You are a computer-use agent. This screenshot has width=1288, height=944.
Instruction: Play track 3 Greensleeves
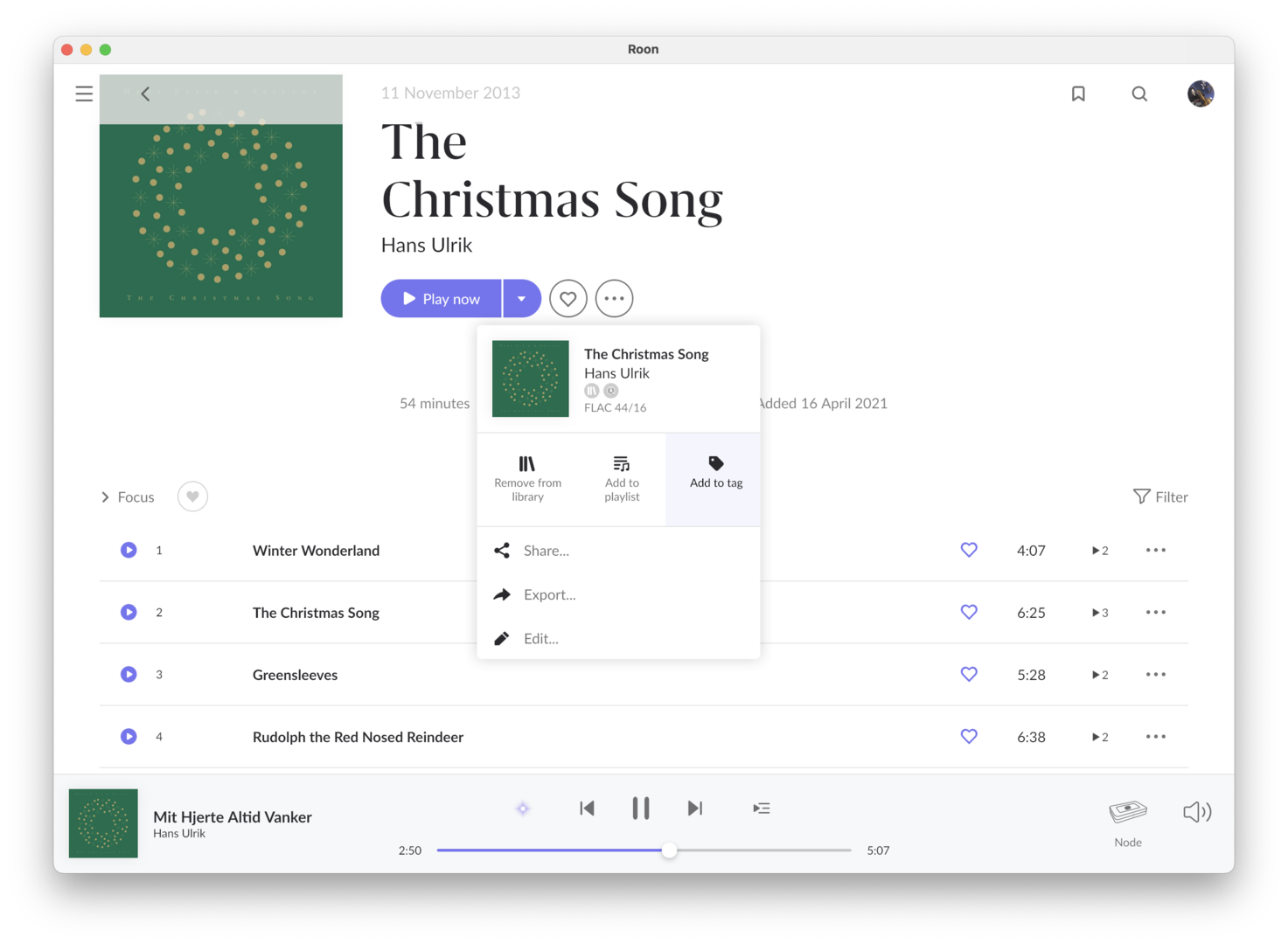point(129,674)
